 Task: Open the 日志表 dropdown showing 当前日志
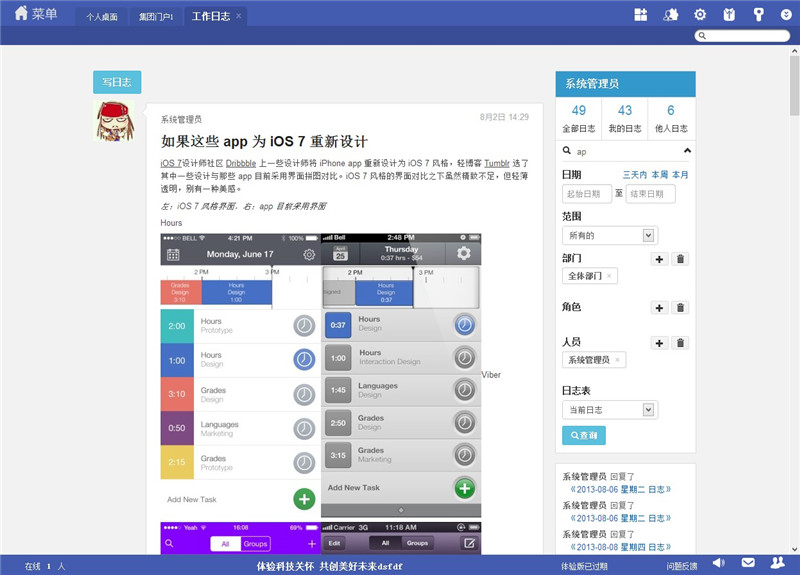(610, 410)
